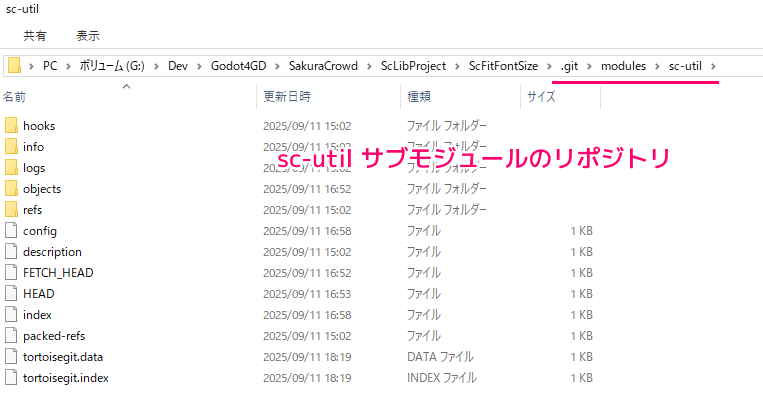Select the packed-refs file name

coord(54,336)
